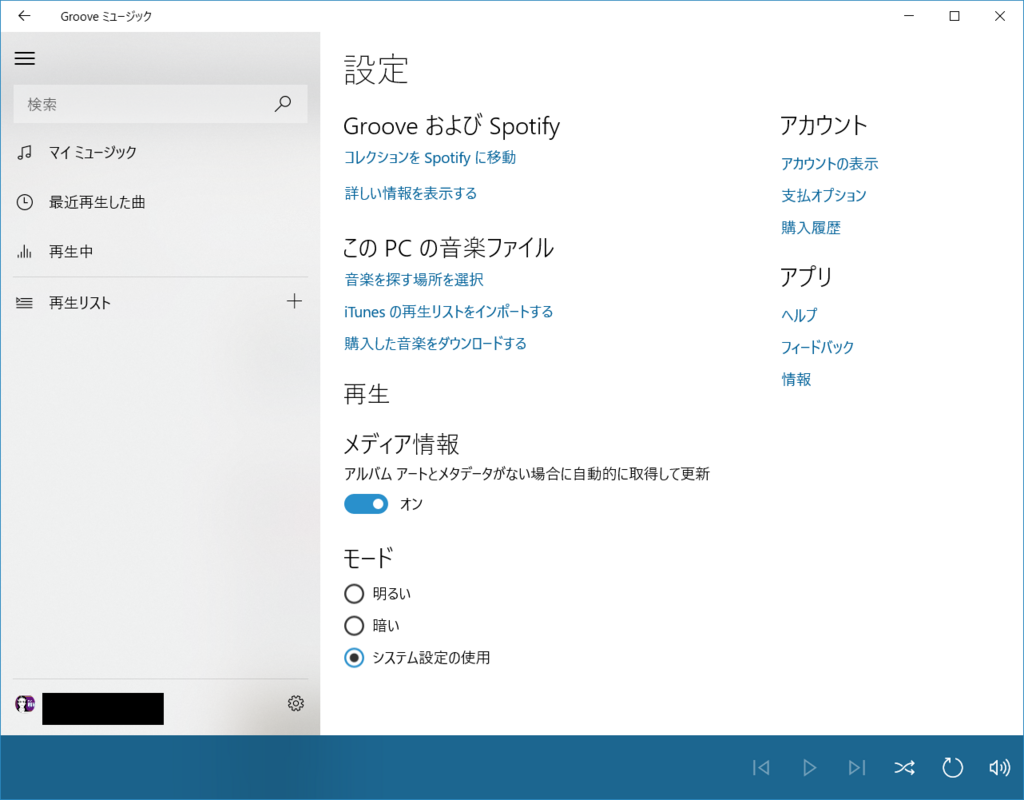This screenshot has width=1024, height=800.
Task: Toggle shuffle playback
Action: point(904,767)
